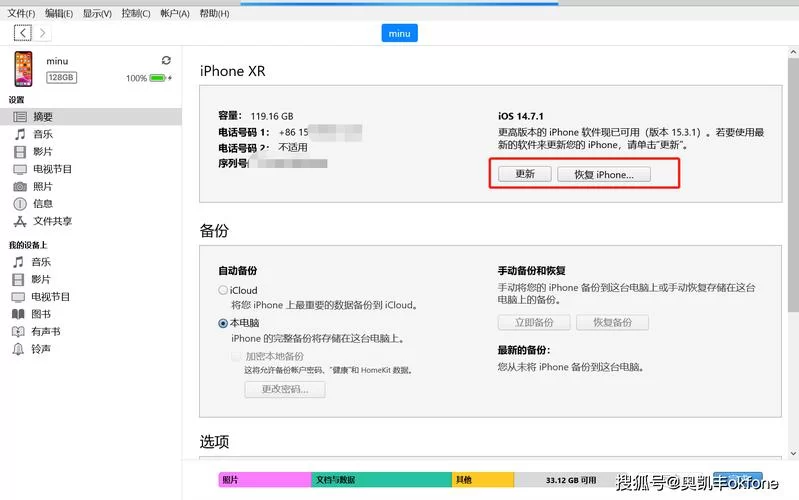
Task: Click the scrollbar down arrow
Action: [x=793, y=453]
